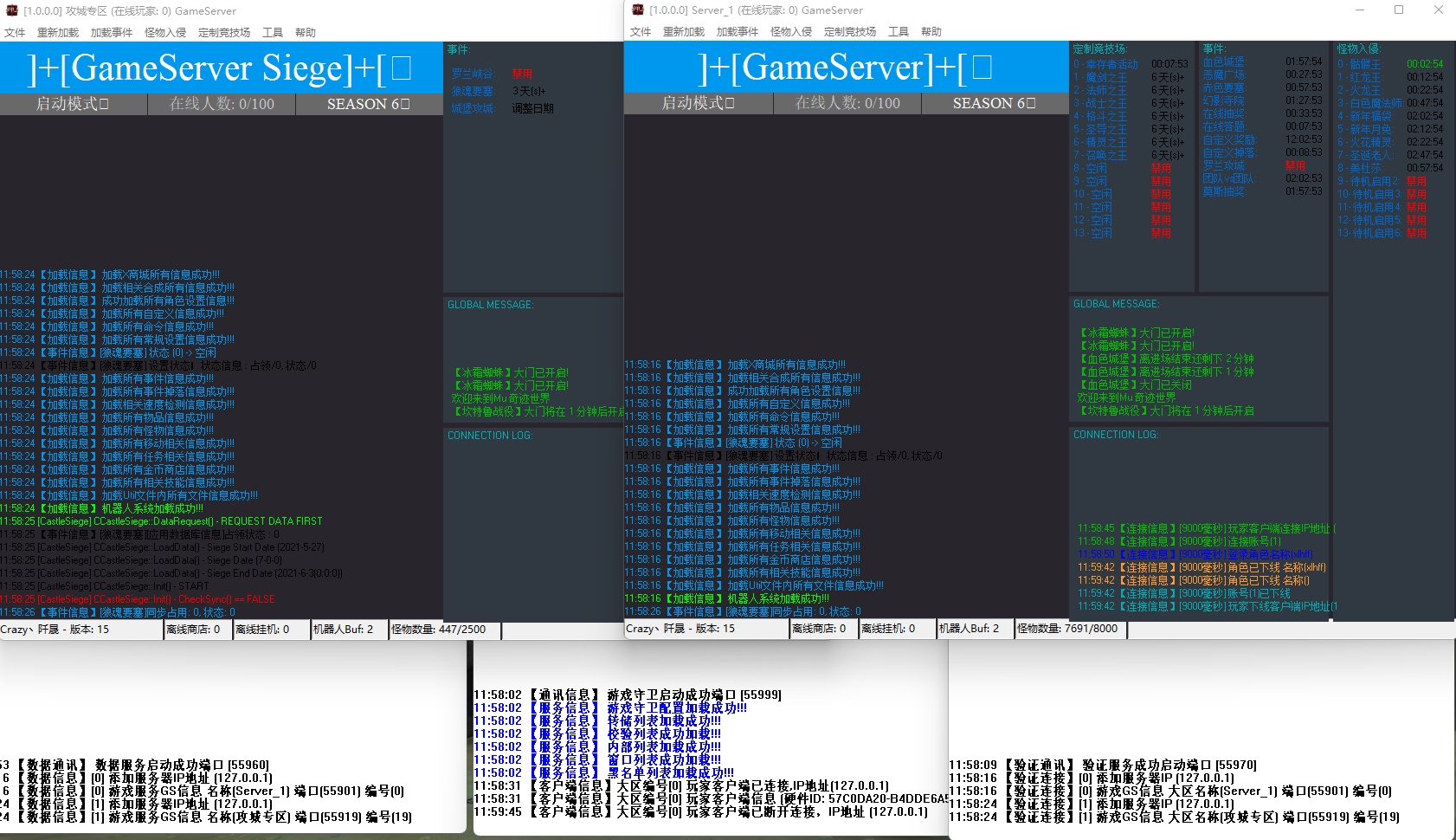Click 怪物数量 7691/8000 status bar panel

pyautogui.click(x=1070, y=629)
